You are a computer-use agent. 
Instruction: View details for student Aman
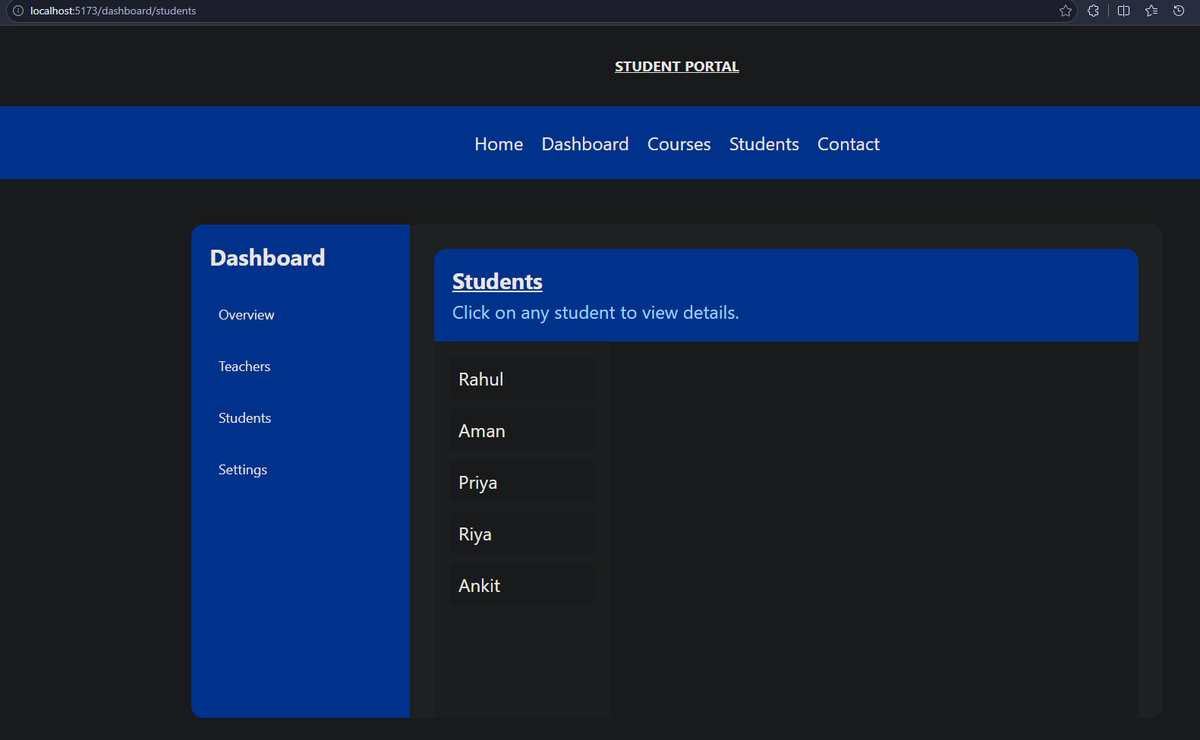[x=522, y=431]
